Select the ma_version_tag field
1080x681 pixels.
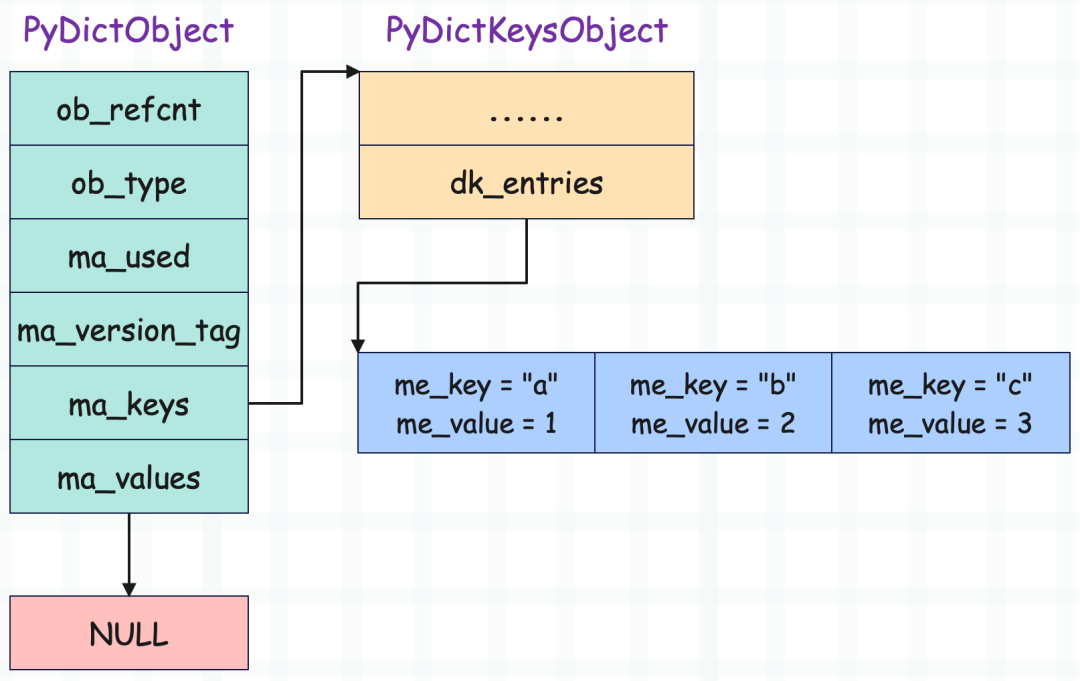click(129, 330)
